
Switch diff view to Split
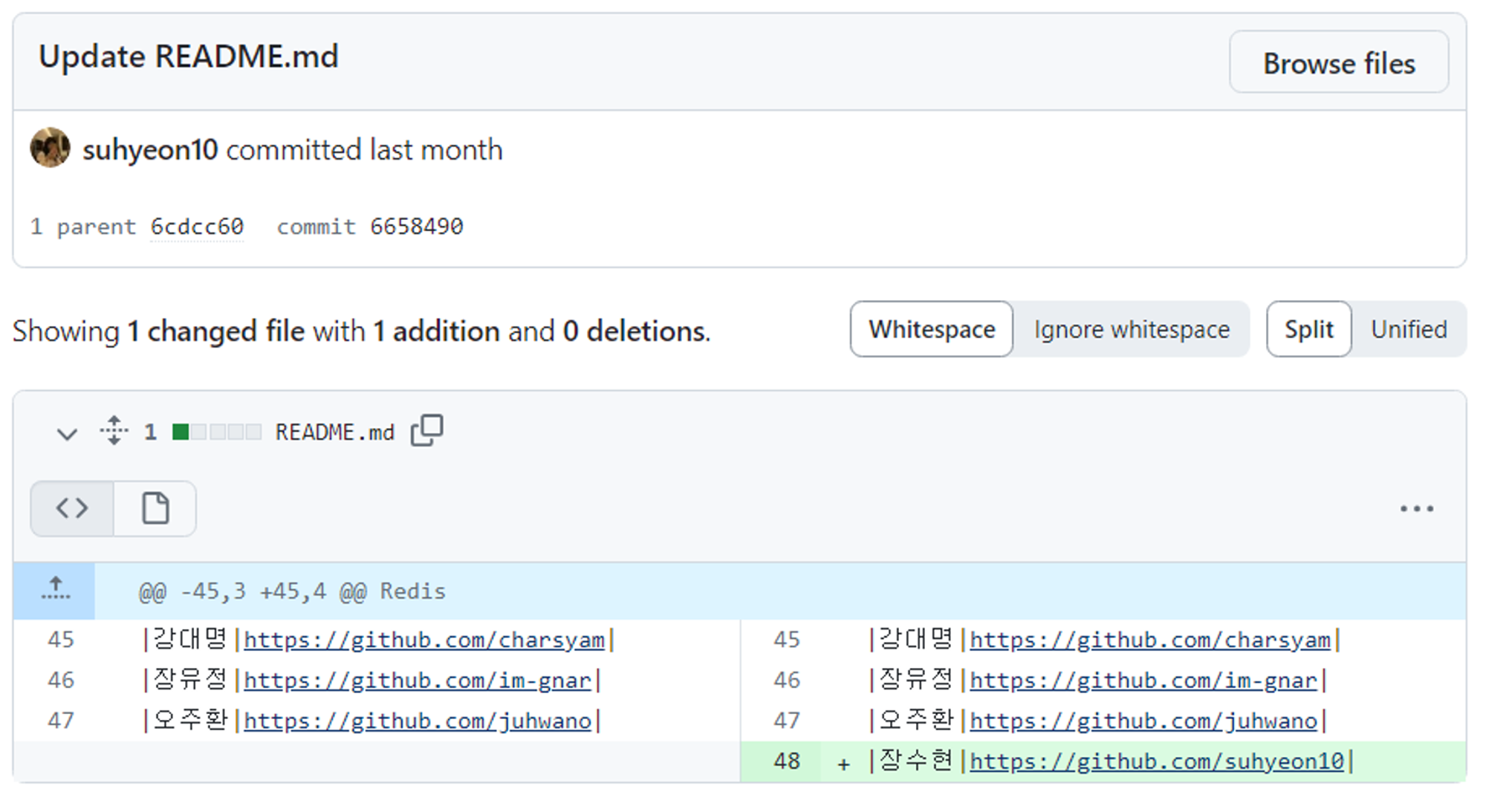tap(1308, 329)
